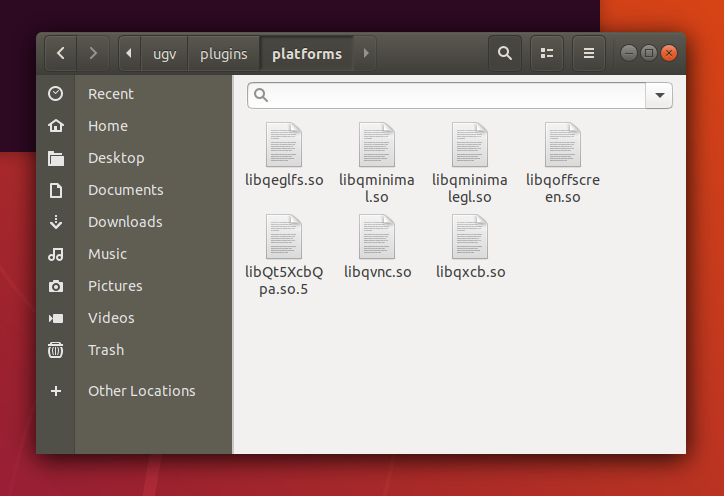Screen dimensions: 724x496
Task: Select the libqminimalegl.so file icon
Action: [470, 145]
